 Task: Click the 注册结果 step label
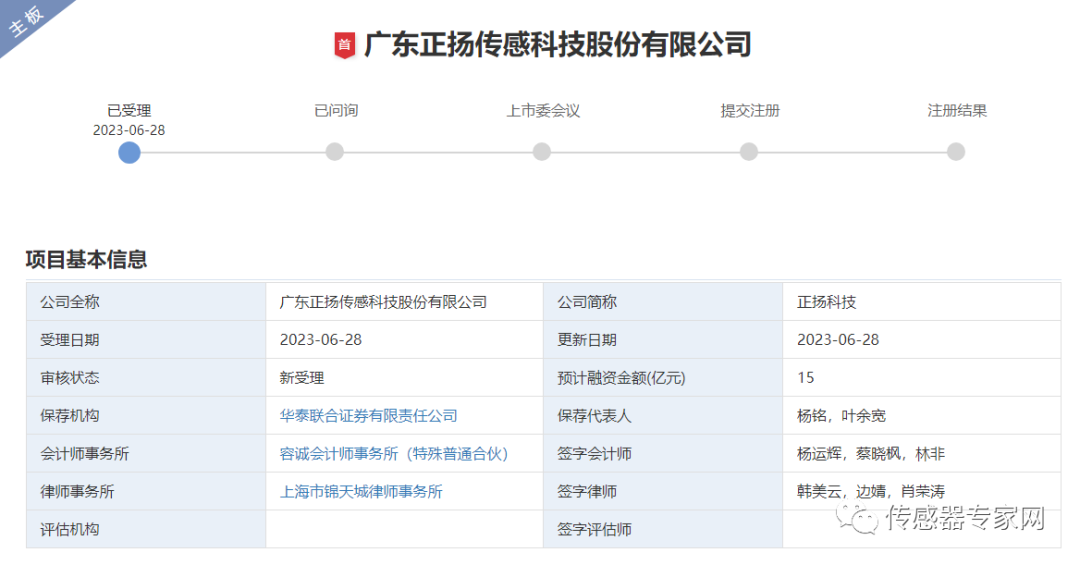(x=957, y=110)
